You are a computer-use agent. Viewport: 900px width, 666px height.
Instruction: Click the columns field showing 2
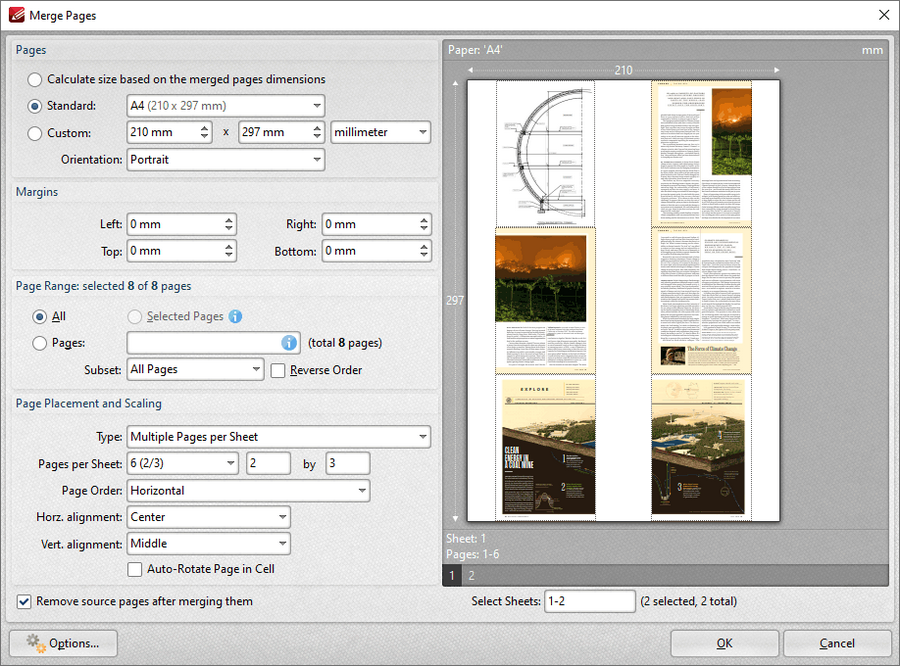click(x=269, y=463)
